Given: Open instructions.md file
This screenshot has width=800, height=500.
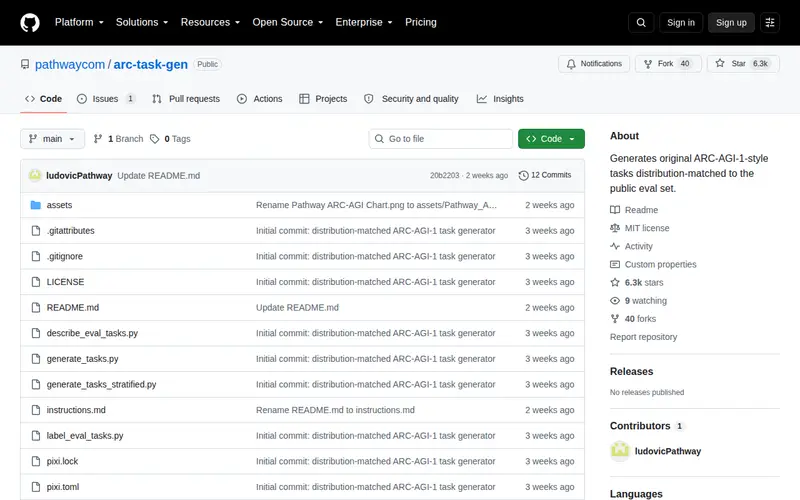Looking at the screenshot, I should point(76,410).
